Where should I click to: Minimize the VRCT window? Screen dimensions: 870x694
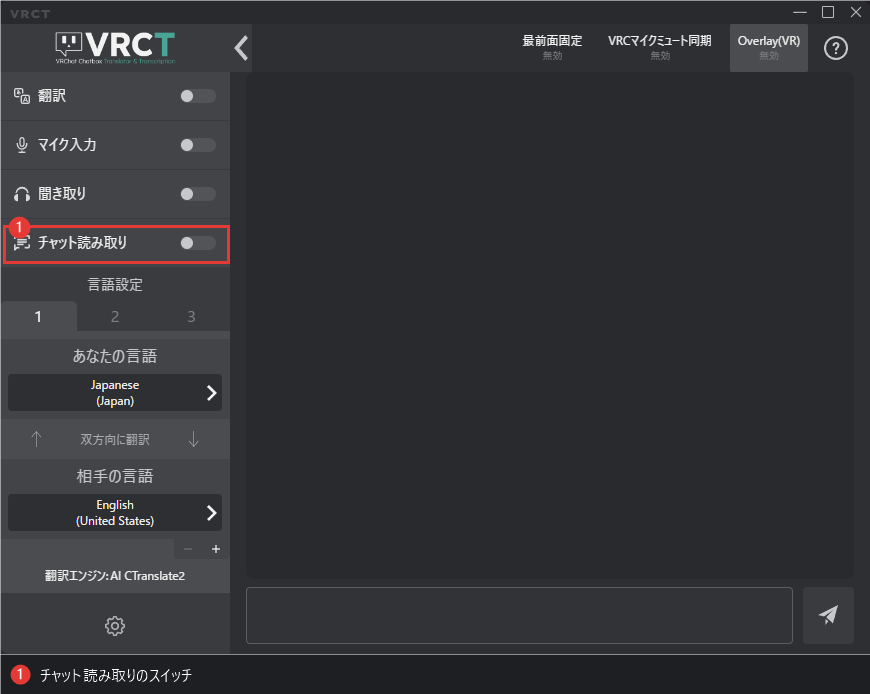pos(800,12)
